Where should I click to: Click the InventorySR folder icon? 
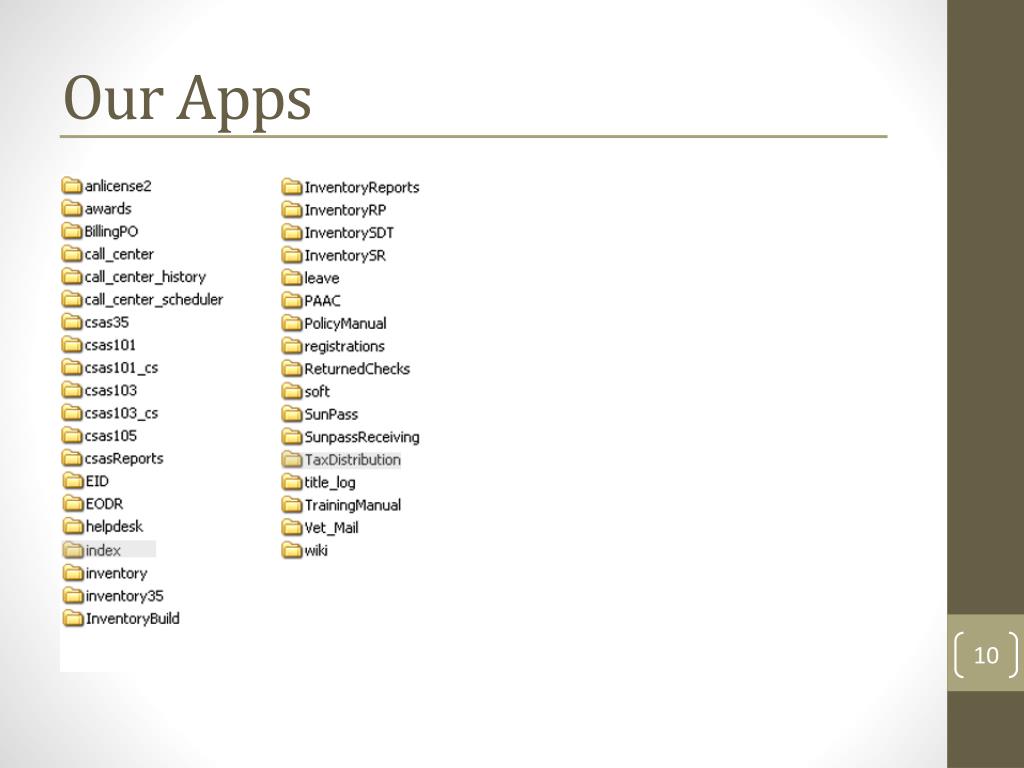coord(292,255)
